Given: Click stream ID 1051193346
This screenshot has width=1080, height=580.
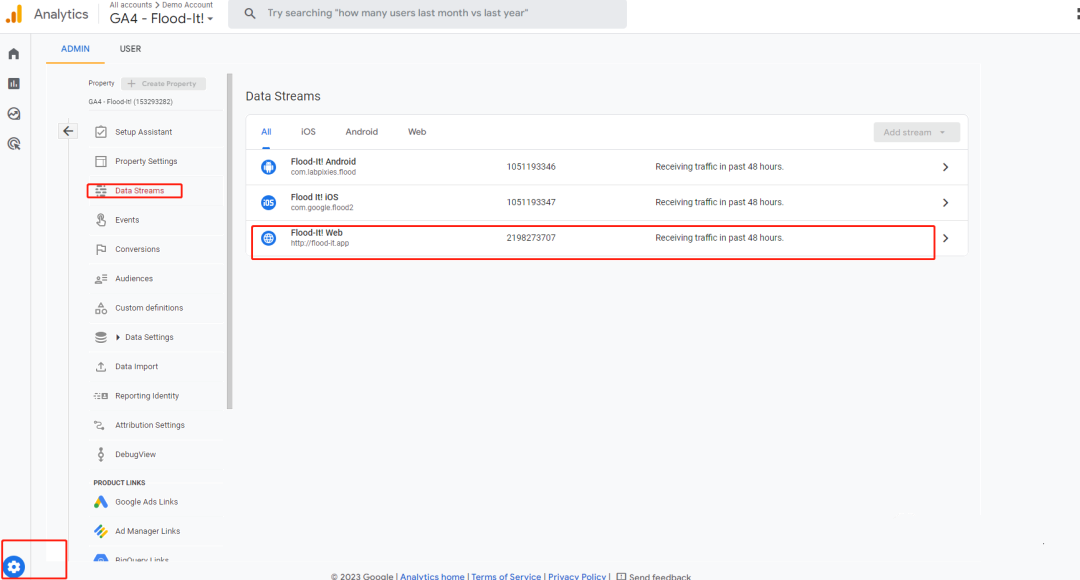Looking at the screenshot, I should 531,167.
